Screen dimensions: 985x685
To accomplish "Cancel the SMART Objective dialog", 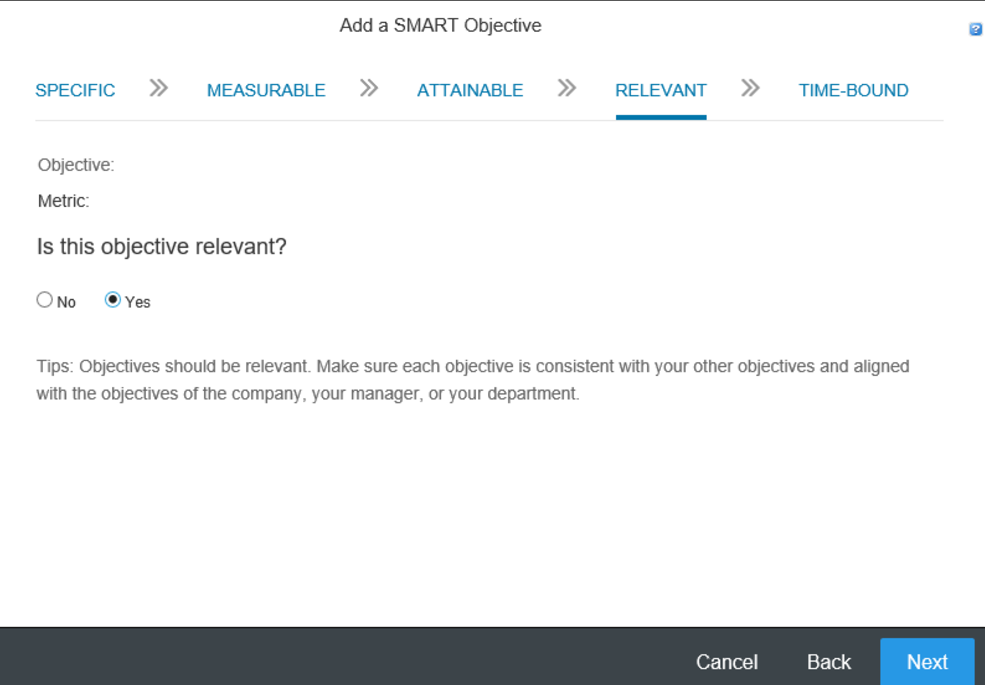I will click(727, 662).
